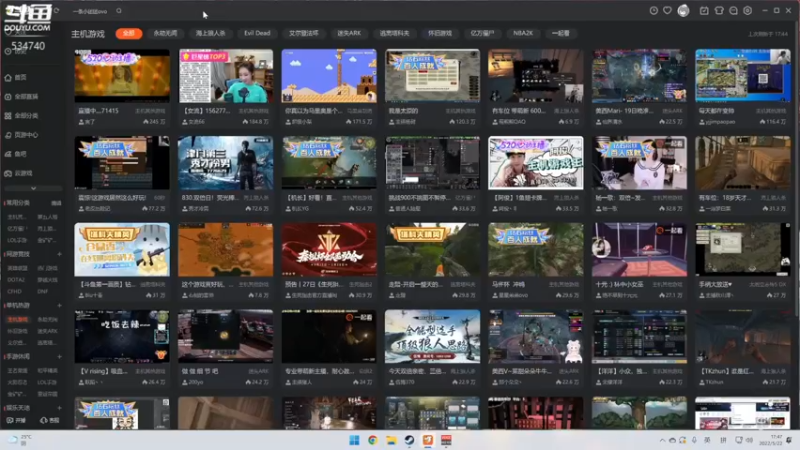
Task: Open 鱼吧 in the sidebar
Action: [15, 154]
